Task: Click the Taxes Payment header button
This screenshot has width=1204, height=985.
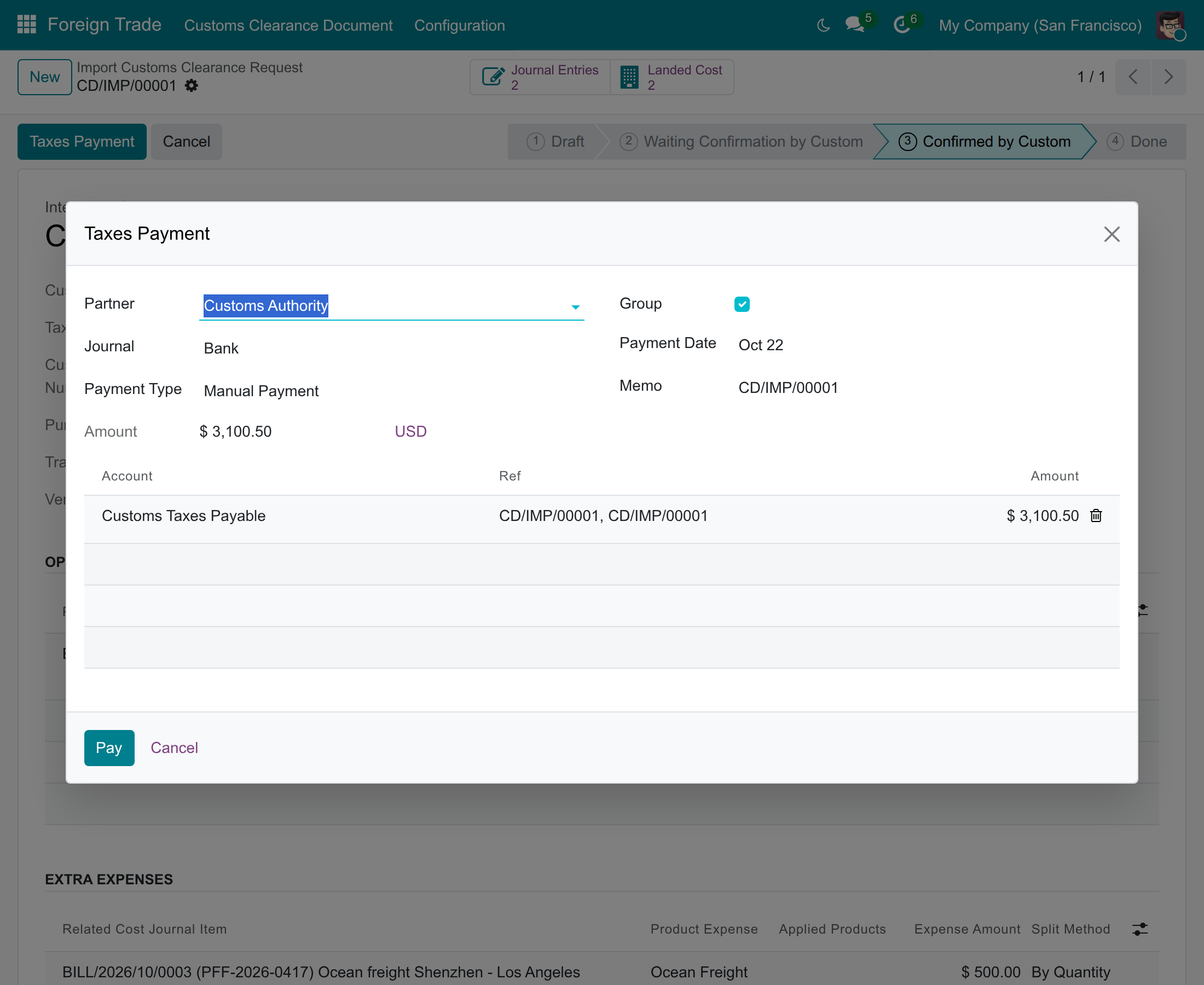Action: 82,142
